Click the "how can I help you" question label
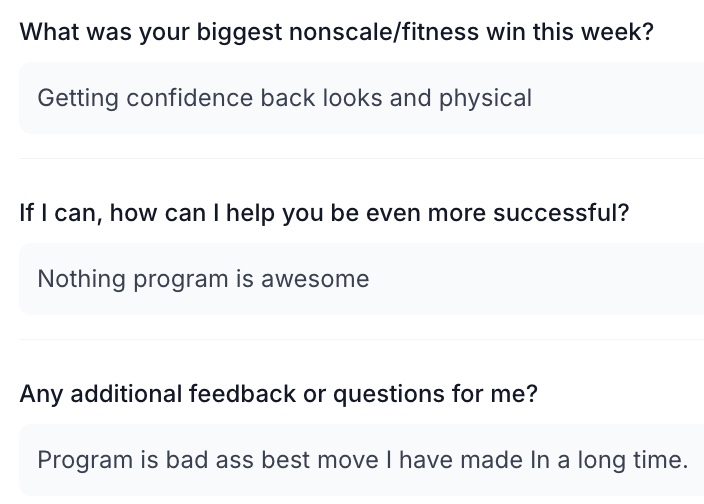Viewport: 704px width, 504px height. click(324, 213)
